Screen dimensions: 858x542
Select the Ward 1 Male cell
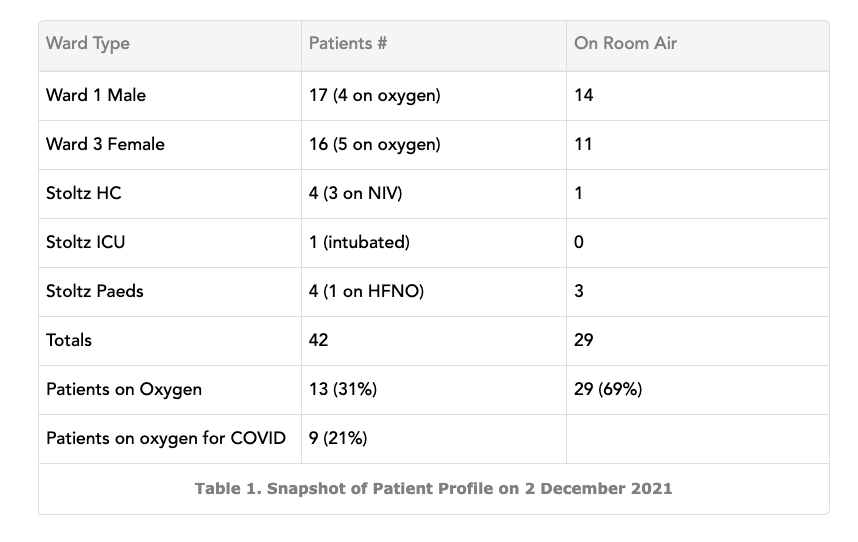point(170,96)
